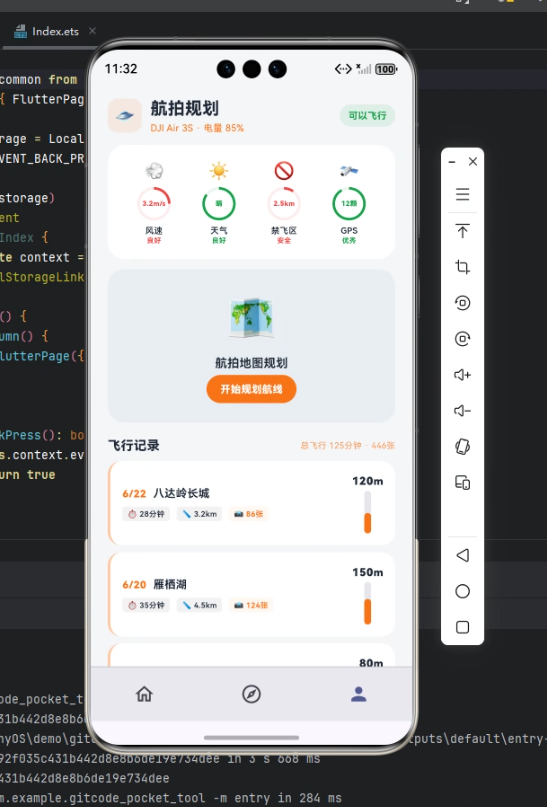Image resolution: width=547 pixels, height=807 pixels.
Task: Tap the 124张 photo count chip
Action: (x=251, y=605)
